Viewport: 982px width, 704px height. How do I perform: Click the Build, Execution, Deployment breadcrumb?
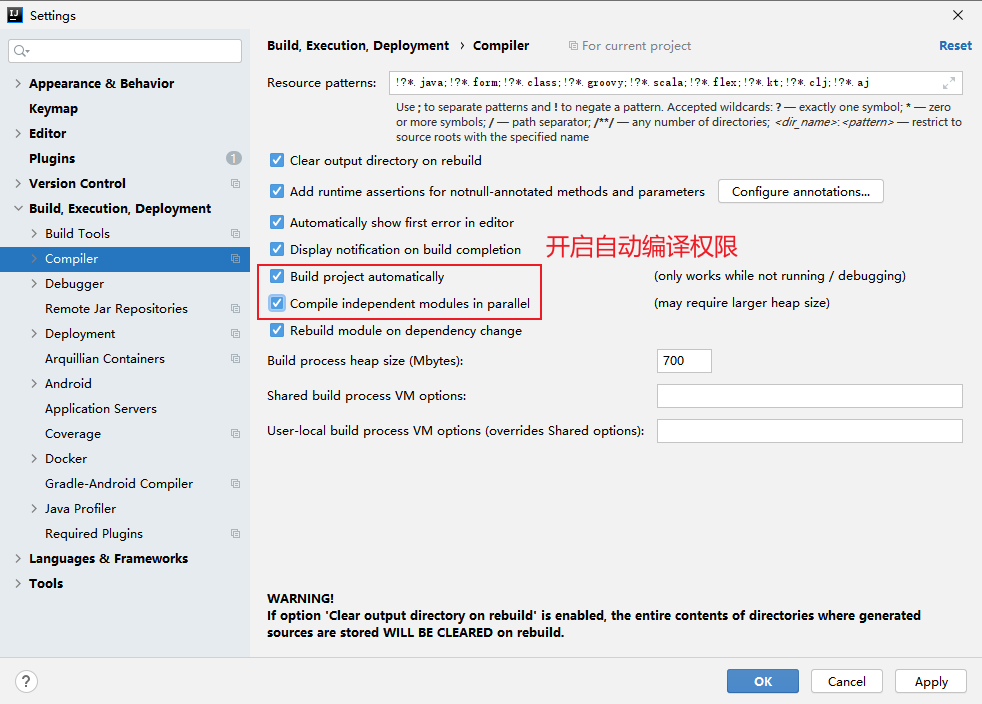pyautogui.click(x=358, y=46)
